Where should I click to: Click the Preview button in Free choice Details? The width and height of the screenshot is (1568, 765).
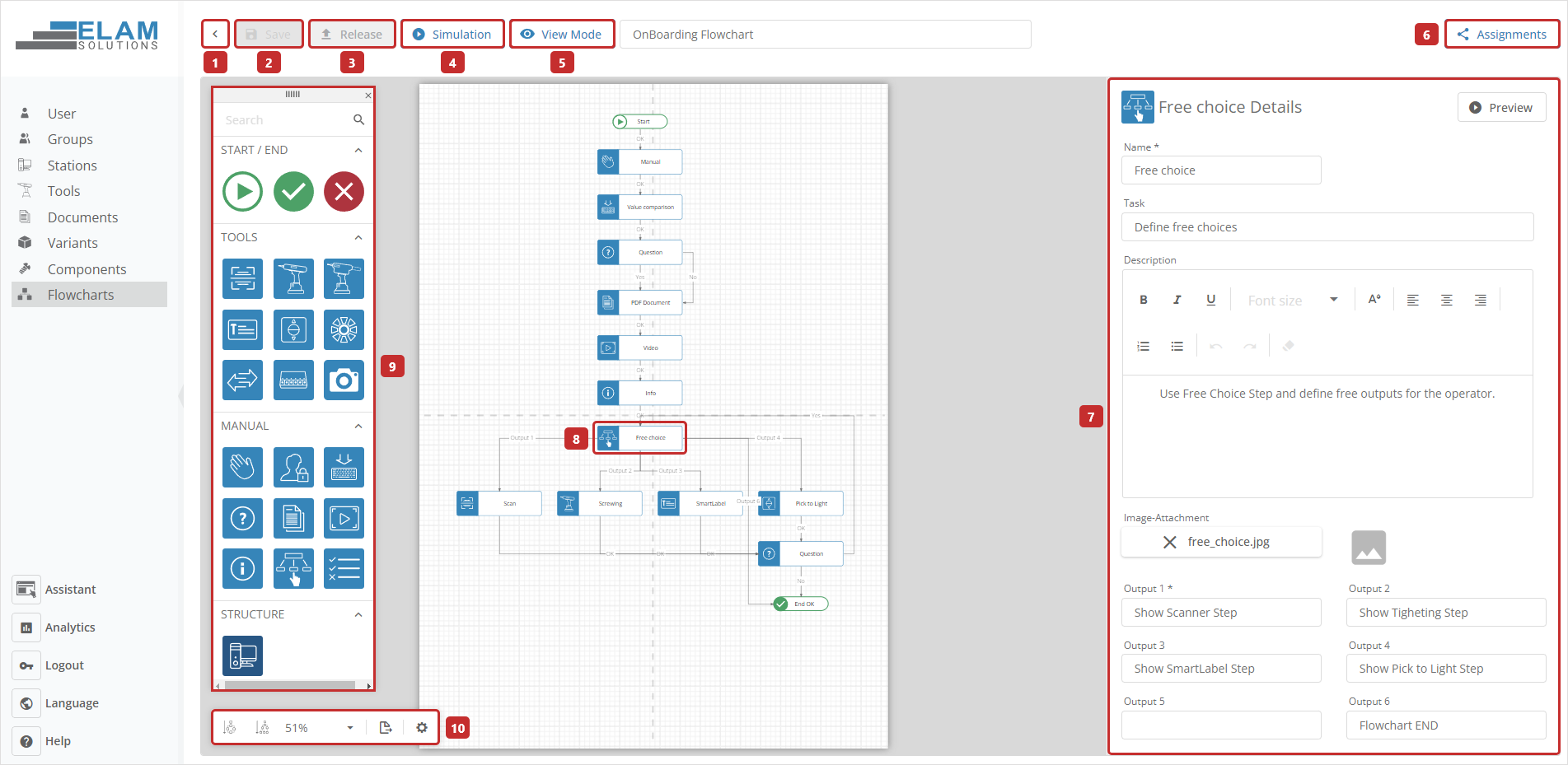[1501, 107]
